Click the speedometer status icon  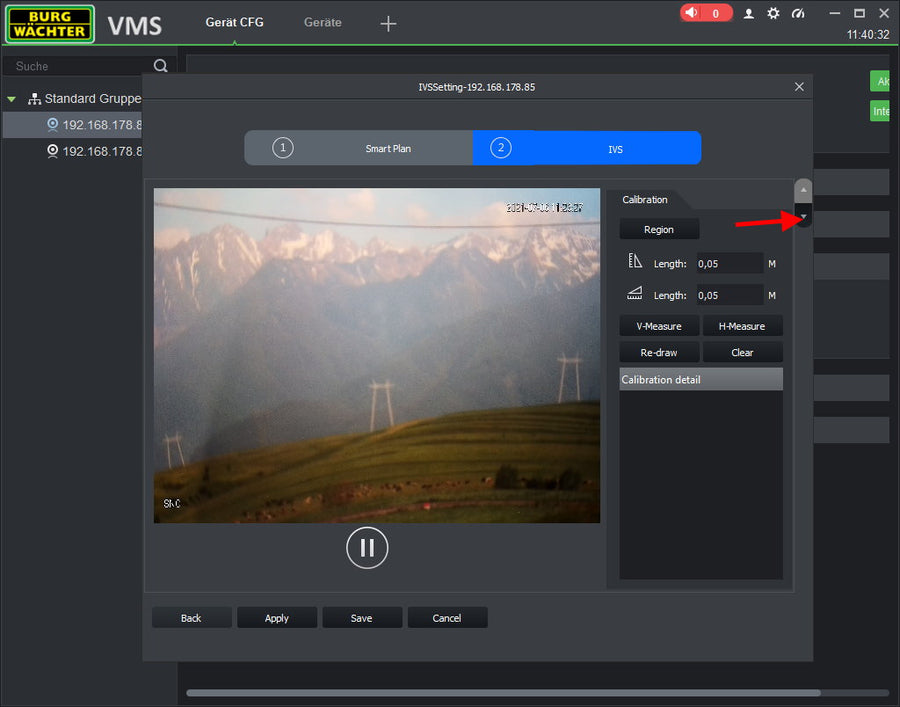[x=798, y=13]
